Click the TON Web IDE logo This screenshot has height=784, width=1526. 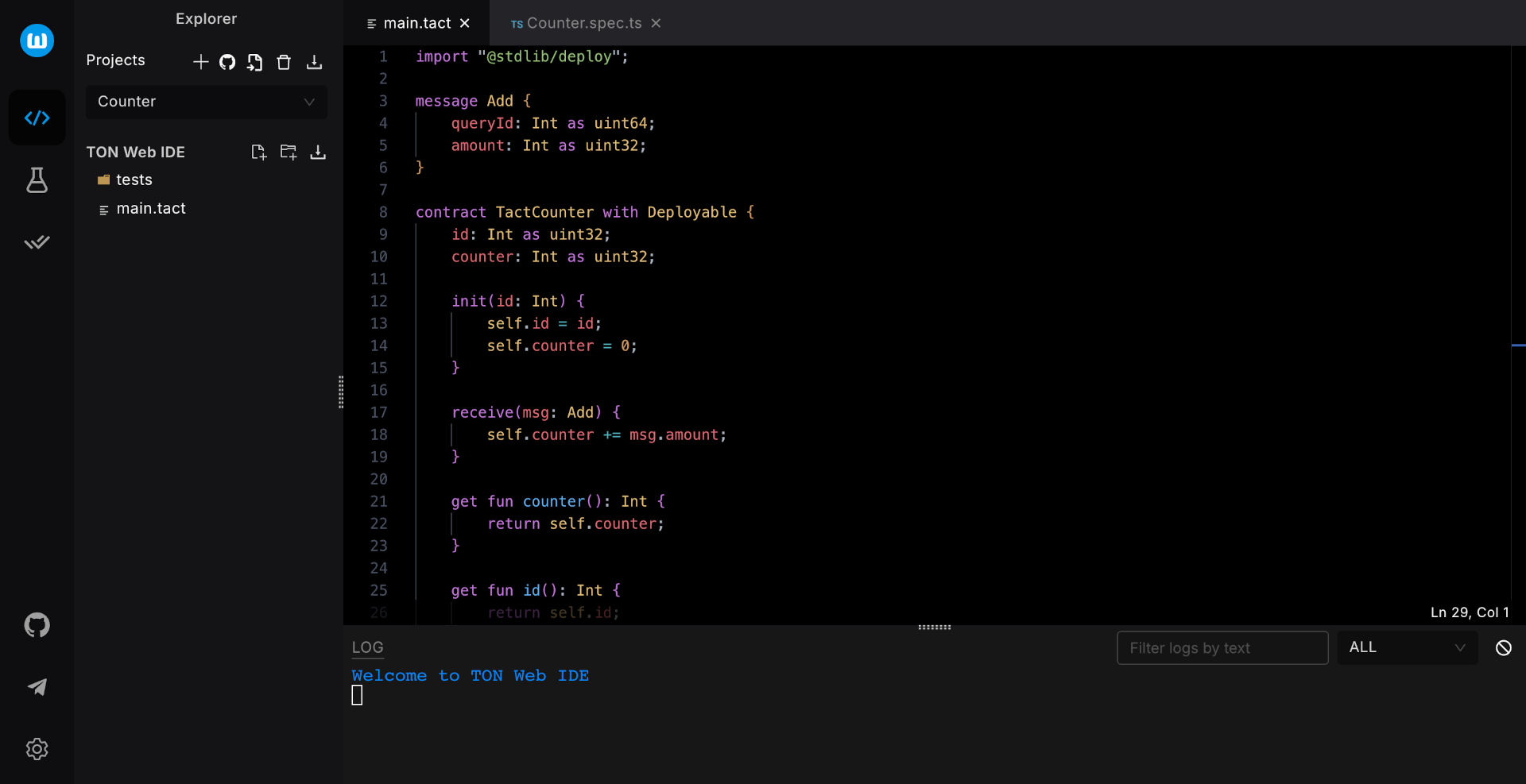pyautogui.click(x=37, y=40)
